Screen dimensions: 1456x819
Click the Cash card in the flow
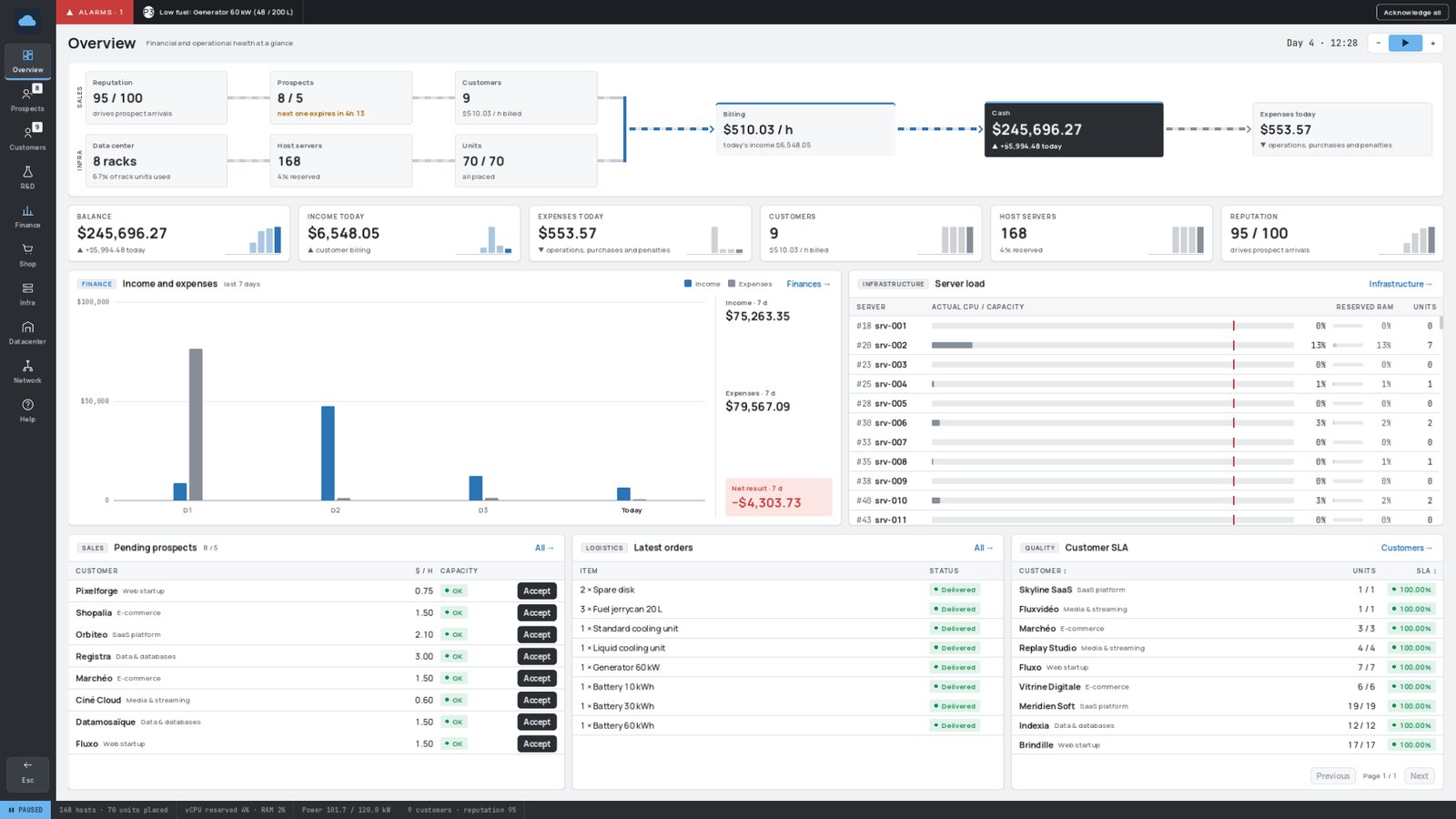point(1074,129)
